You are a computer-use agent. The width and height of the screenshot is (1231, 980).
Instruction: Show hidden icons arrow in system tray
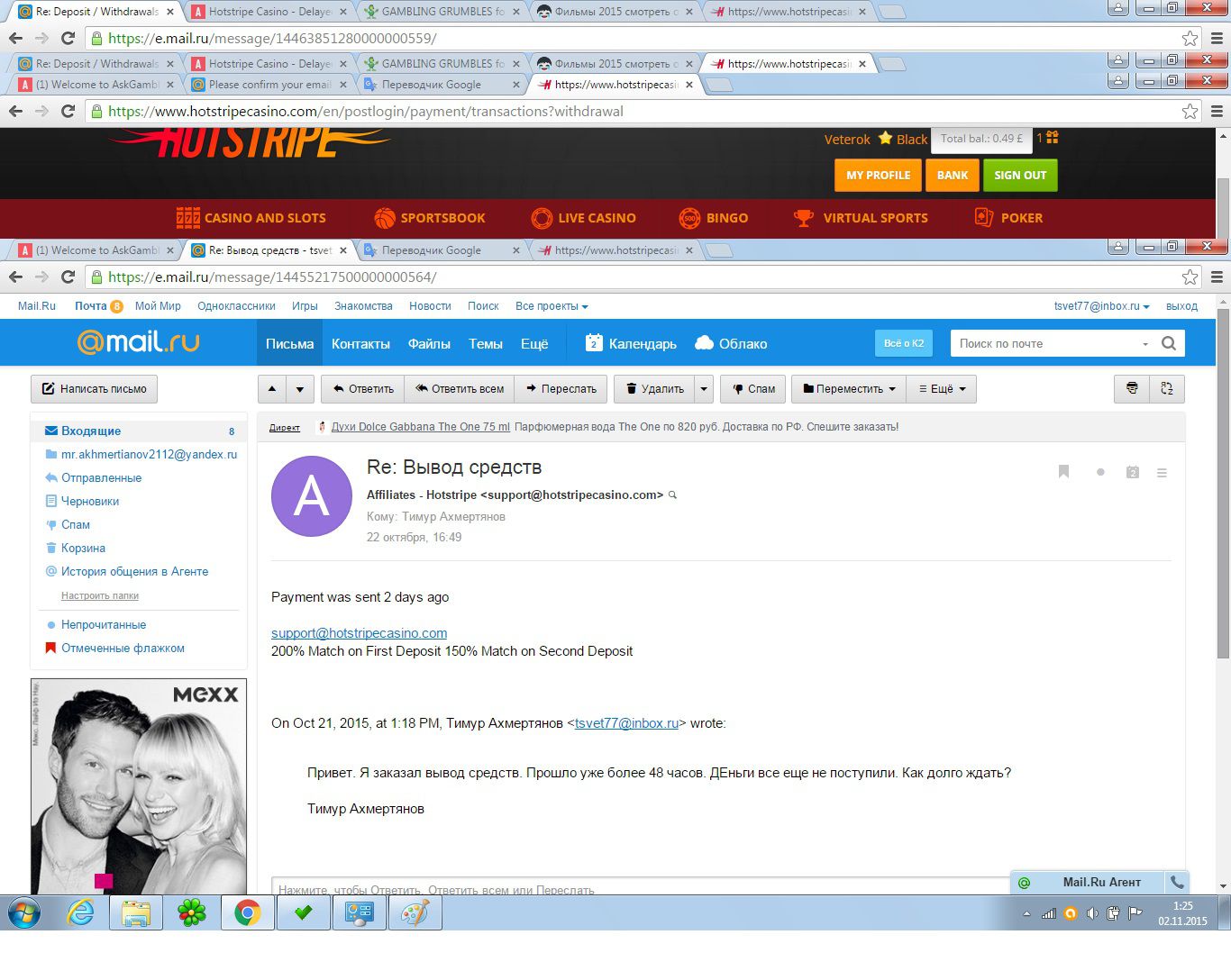[1026, 913]
